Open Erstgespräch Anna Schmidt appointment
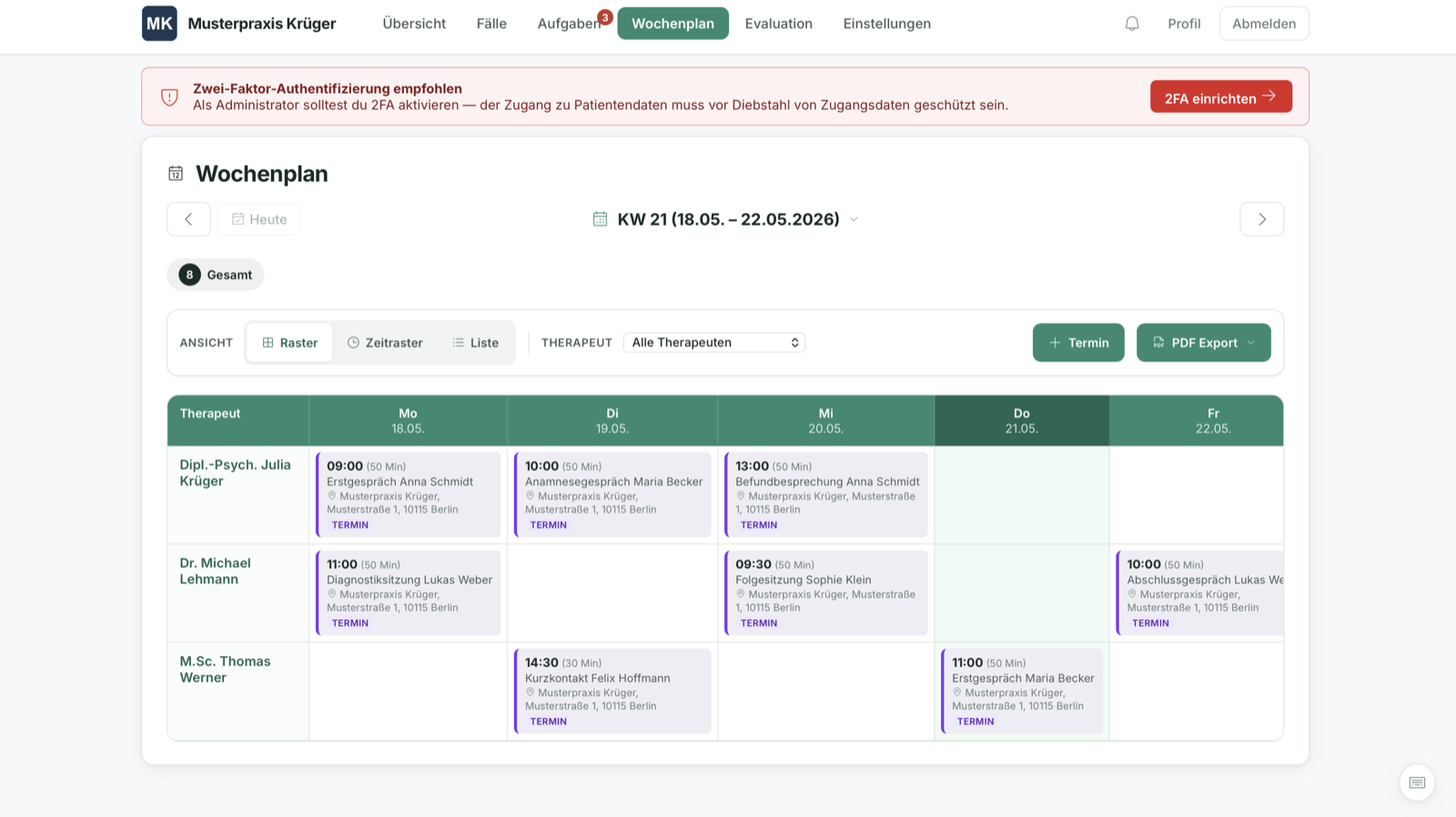Image resolution: width=1456 pixels, height=817 pixels. coord(409,495)
